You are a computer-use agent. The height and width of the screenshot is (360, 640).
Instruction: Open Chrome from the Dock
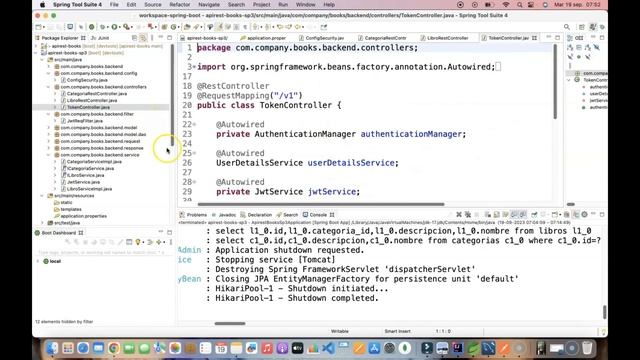tap(114, 348)
